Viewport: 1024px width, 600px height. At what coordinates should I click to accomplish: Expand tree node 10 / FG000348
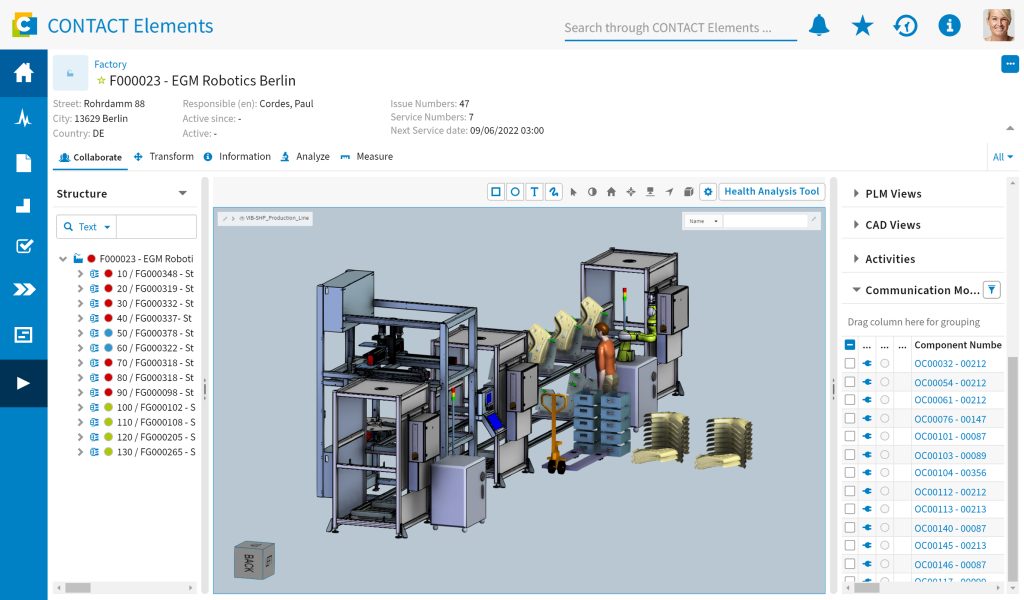(x=80, y=274)
